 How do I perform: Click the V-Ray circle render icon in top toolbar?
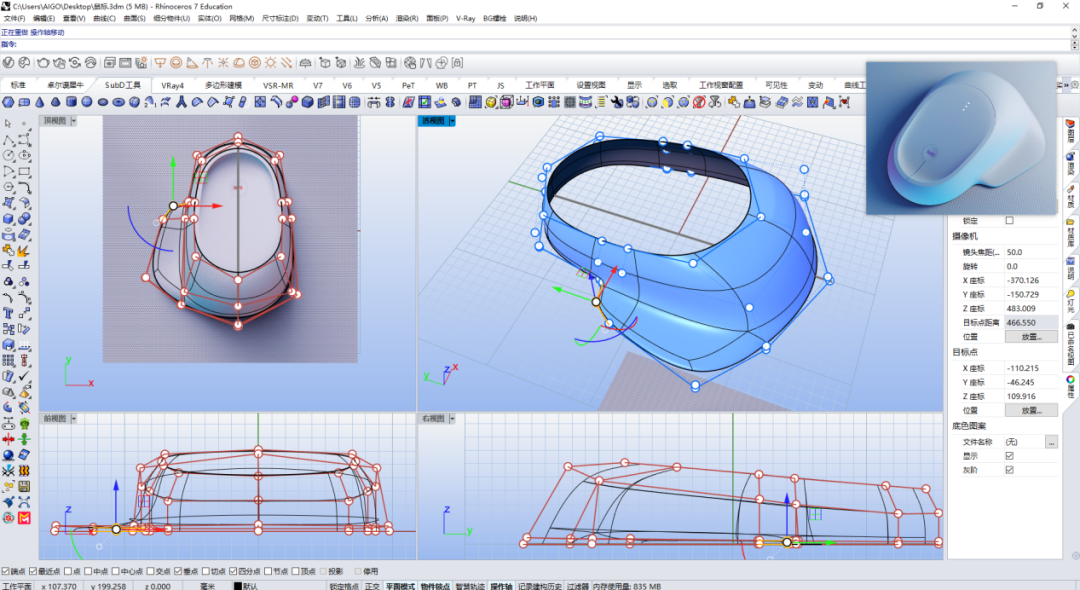(8, 63)
